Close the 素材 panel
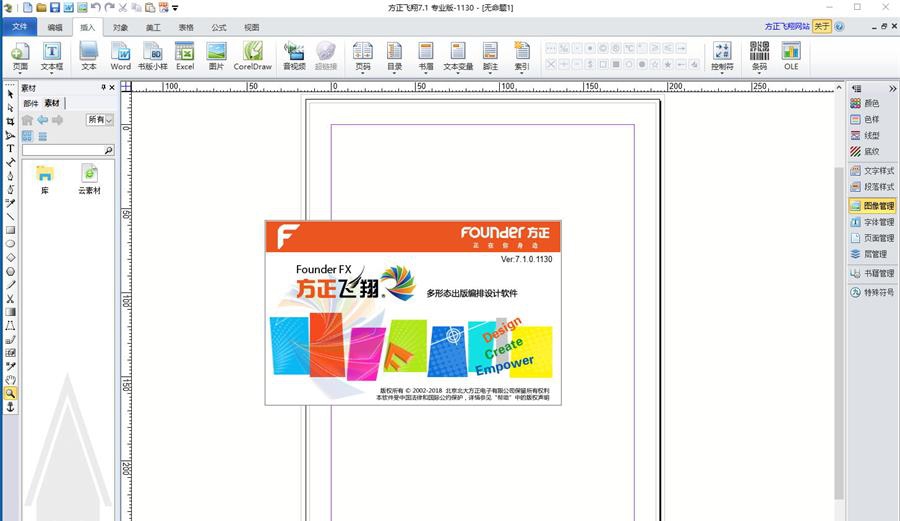The height and width of the screenshot is (521, 900). click(x=112, y=87)
